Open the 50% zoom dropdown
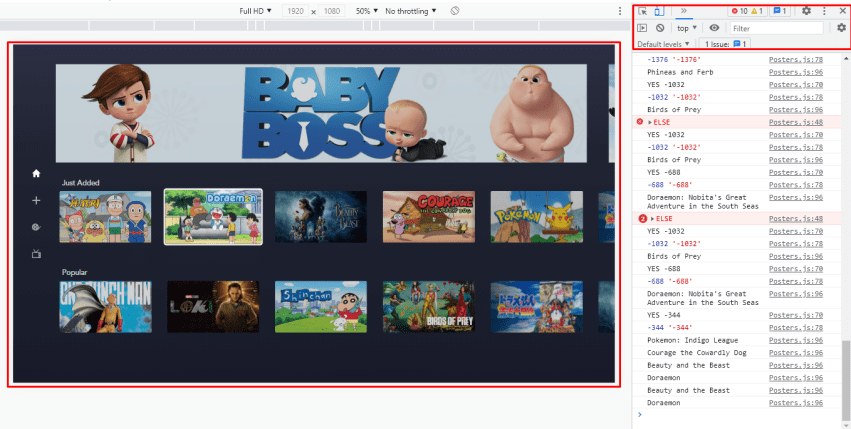This screenshot has width=851, height=429. [367, 11]
